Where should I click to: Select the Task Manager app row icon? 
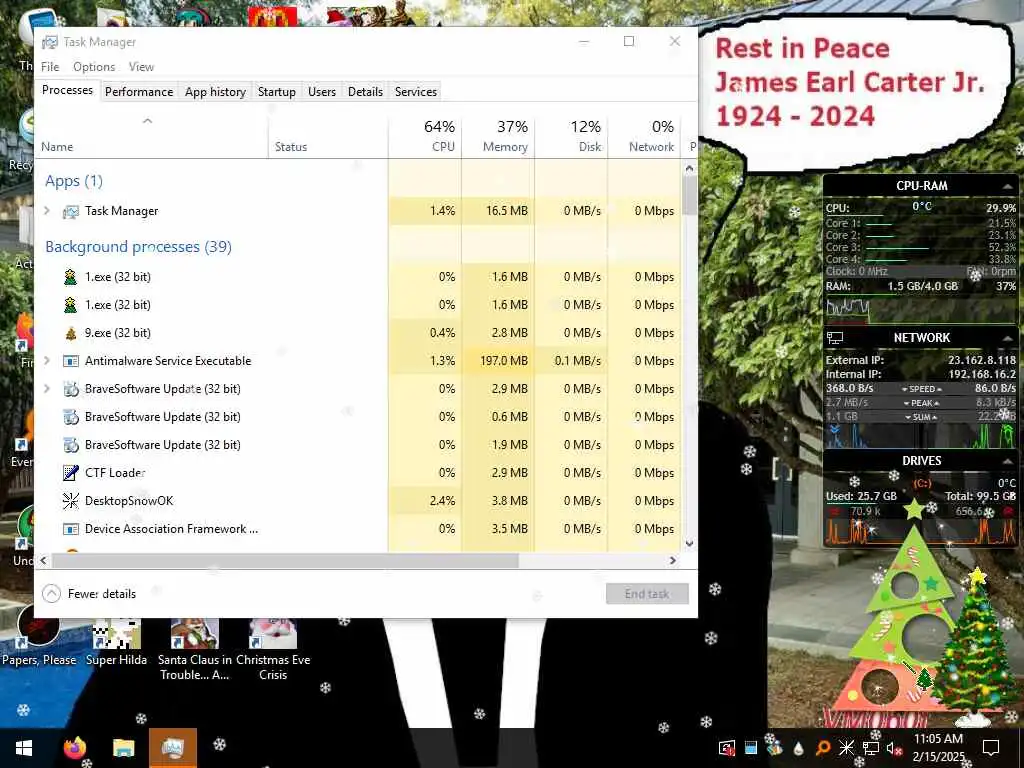(x=71, y=211)
